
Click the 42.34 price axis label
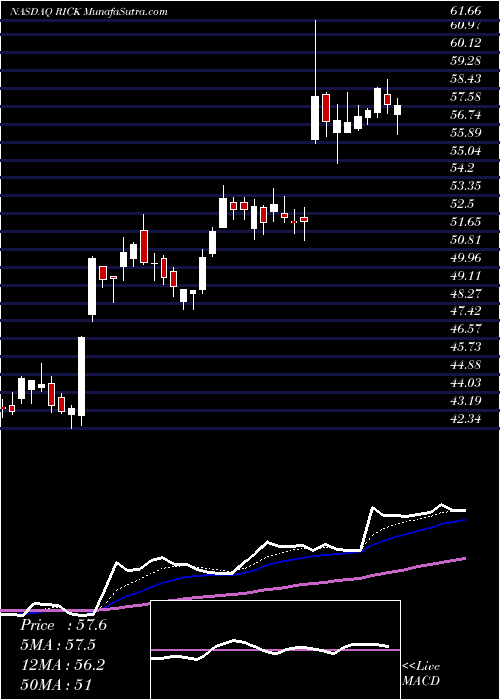466,419
